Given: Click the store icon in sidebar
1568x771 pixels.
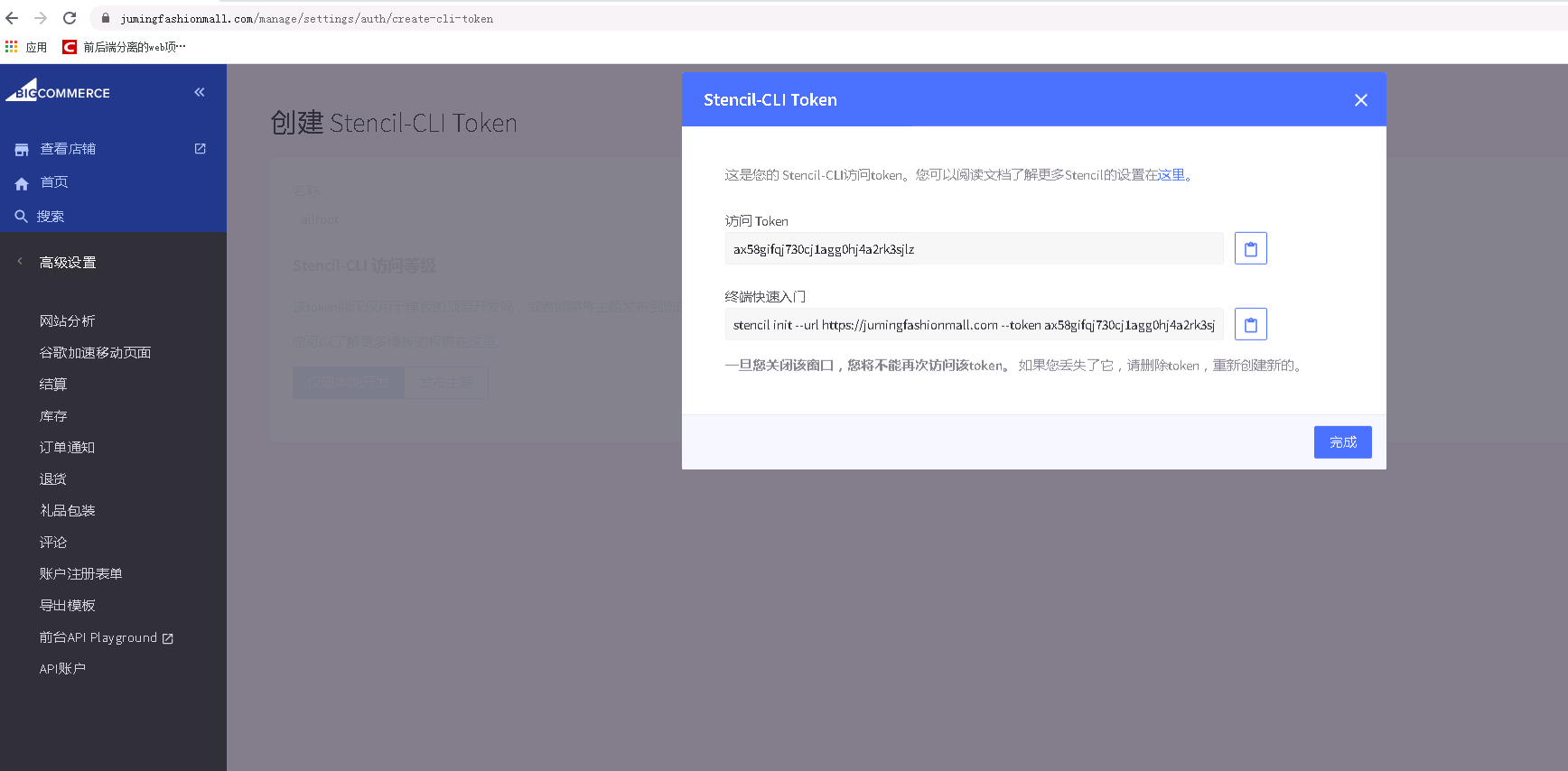Looking at the screenshot, I should pyautogui.click(x=22, y=150).
